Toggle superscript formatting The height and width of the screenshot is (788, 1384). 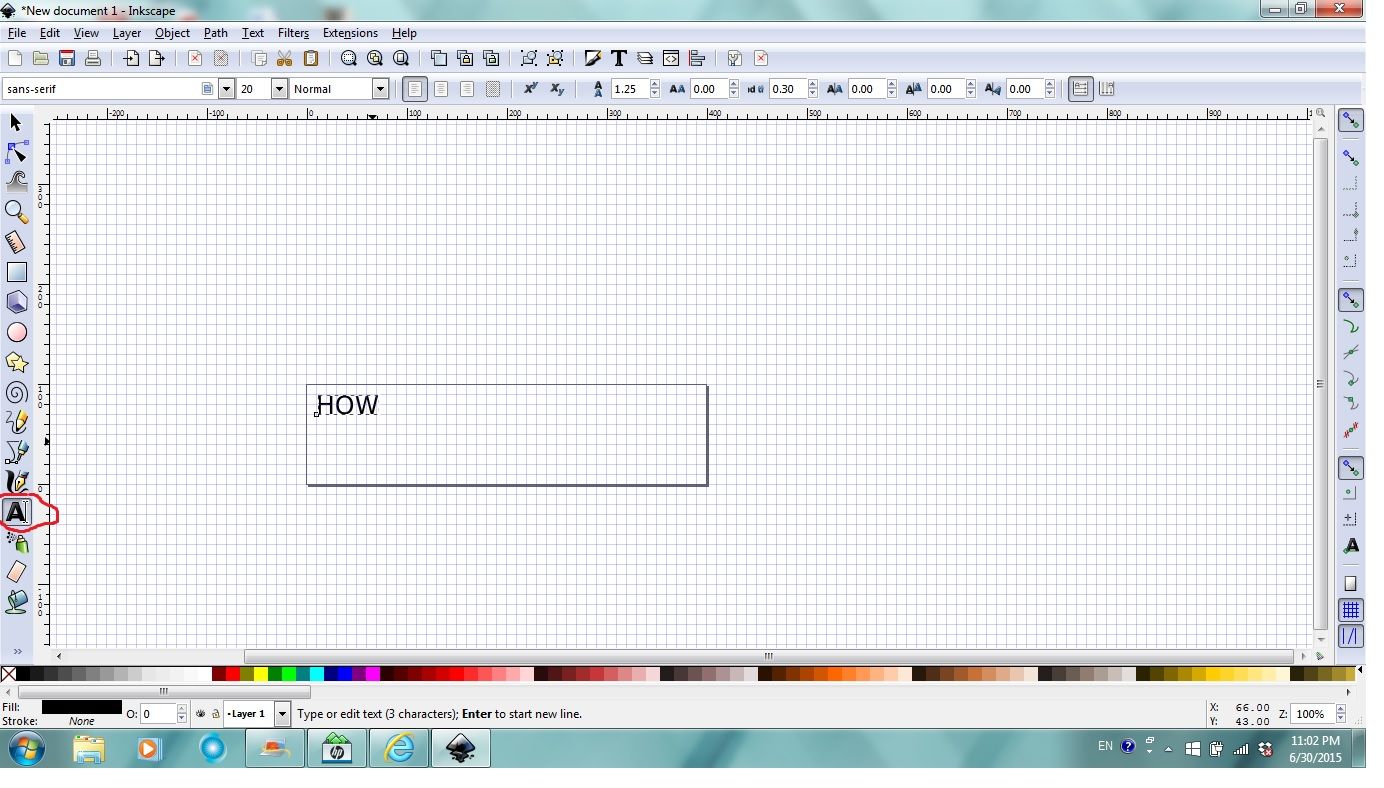(530, 89)
